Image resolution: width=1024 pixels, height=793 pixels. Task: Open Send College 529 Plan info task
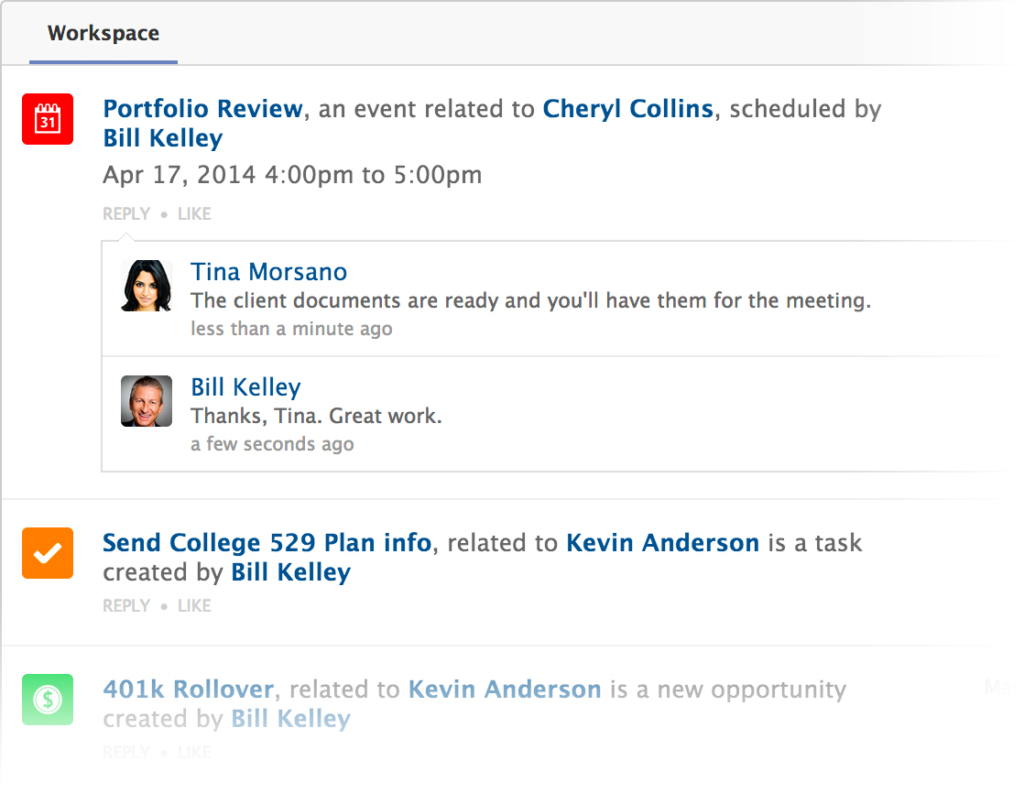(267, 542)
